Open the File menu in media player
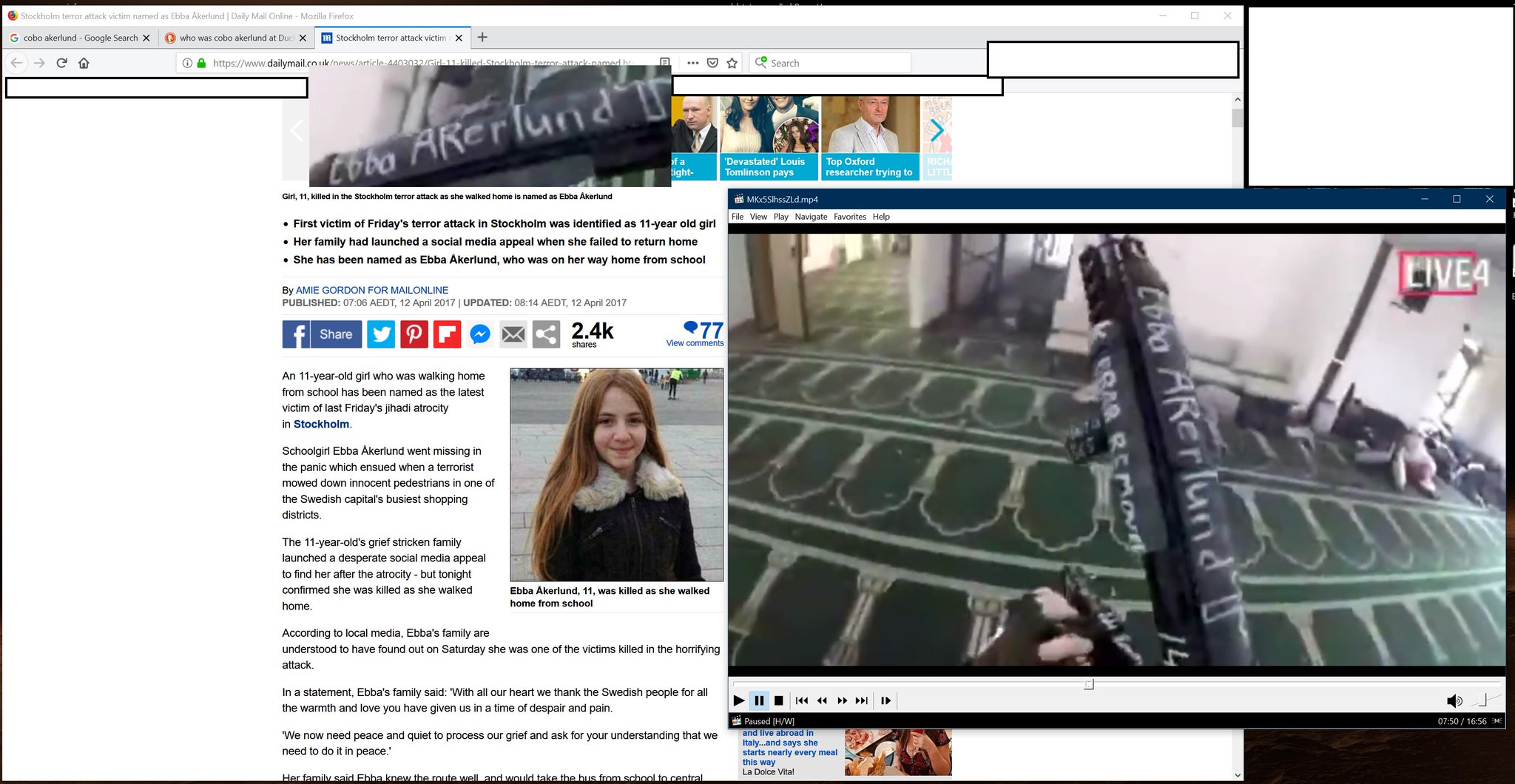Image resolution: width=1515 pixels, height=784 pixels. click(x=738, y=217)
